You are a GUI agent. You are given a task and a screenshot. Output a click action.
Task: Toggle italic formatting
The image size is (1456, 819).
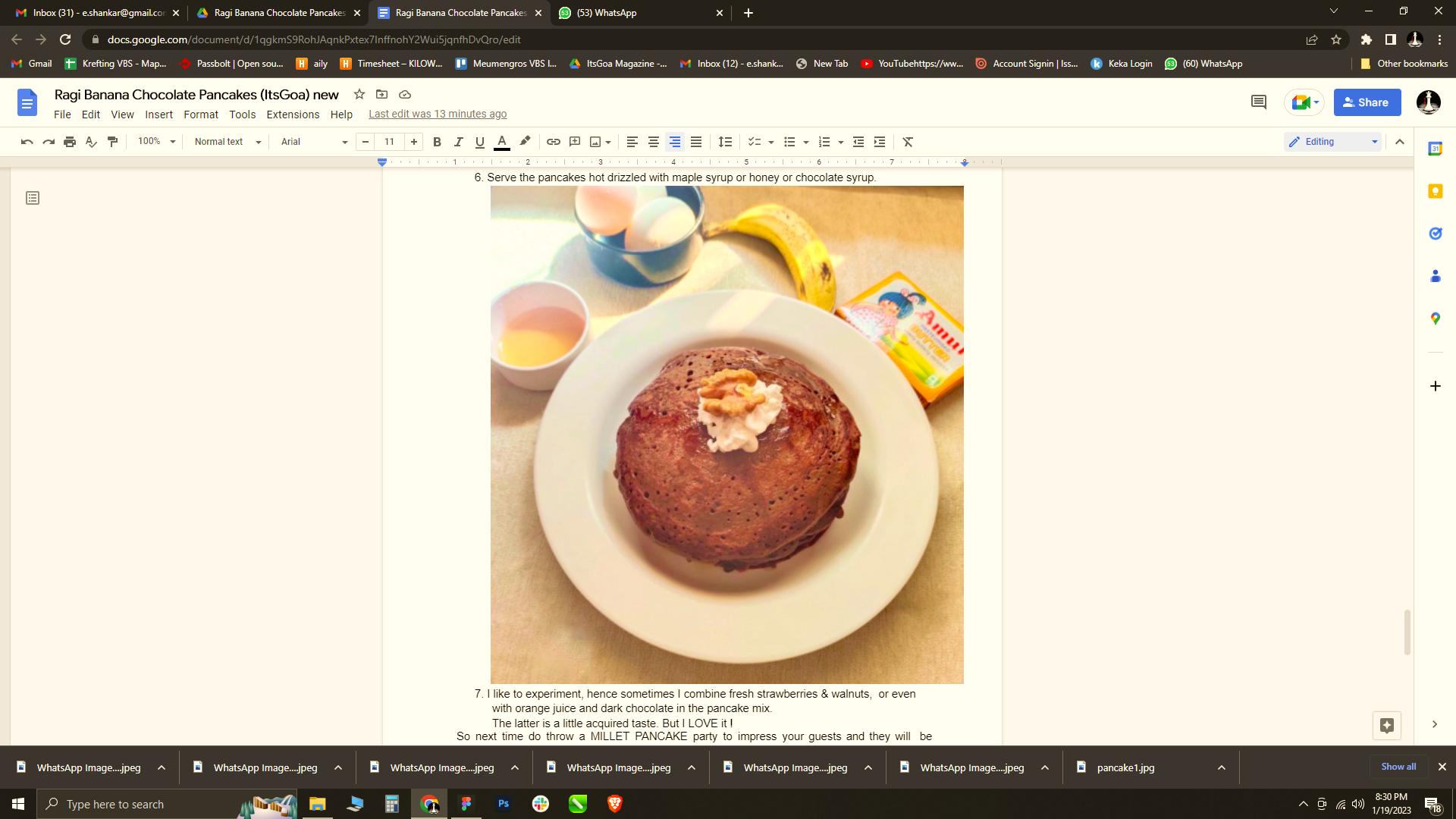[x=458, y=142]
